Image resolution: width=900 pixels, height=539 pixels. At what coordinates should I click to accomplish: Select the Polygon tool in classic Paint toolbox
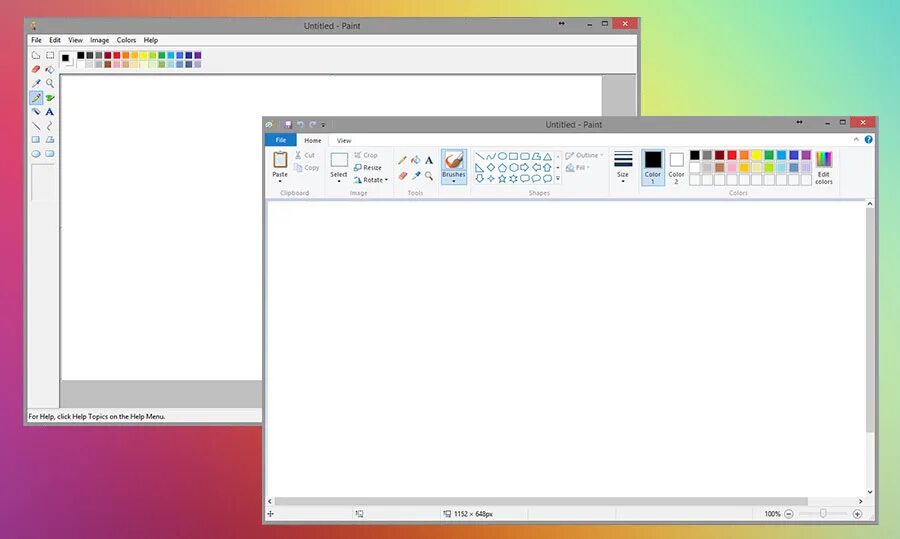click(50, 139)
